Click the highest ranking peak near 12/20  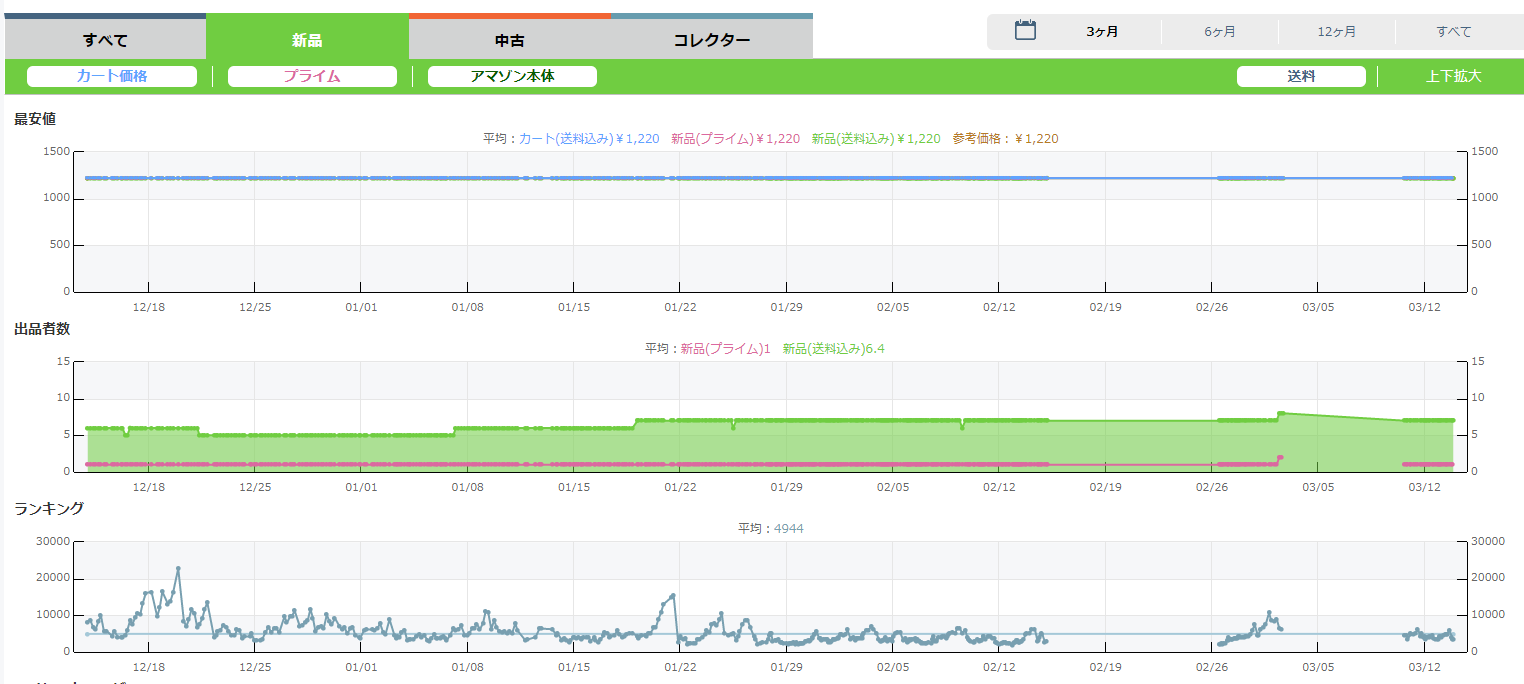coord(178,569)
